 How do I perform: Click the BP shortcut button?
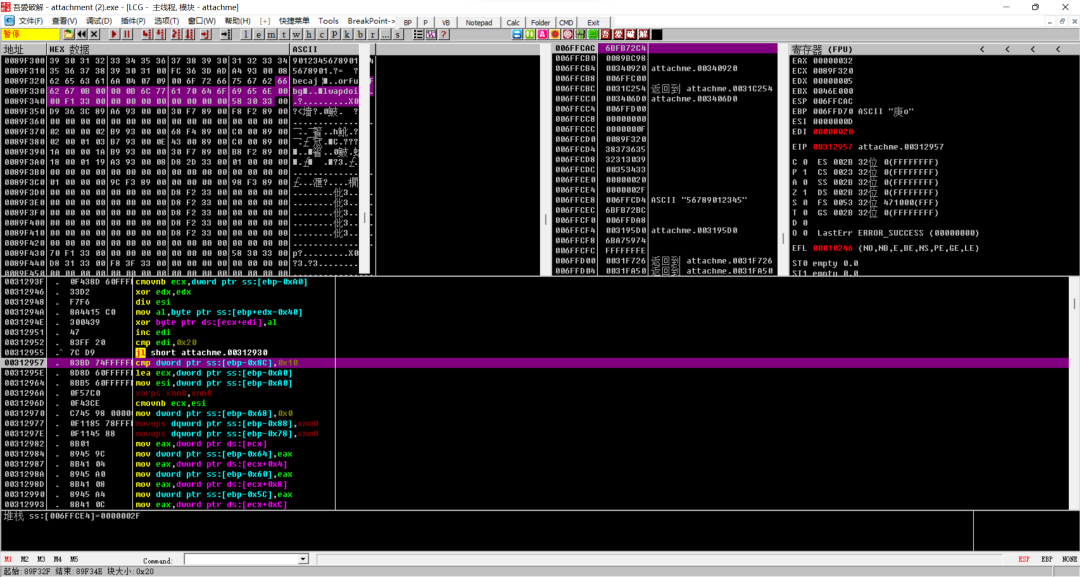[407, 23]
